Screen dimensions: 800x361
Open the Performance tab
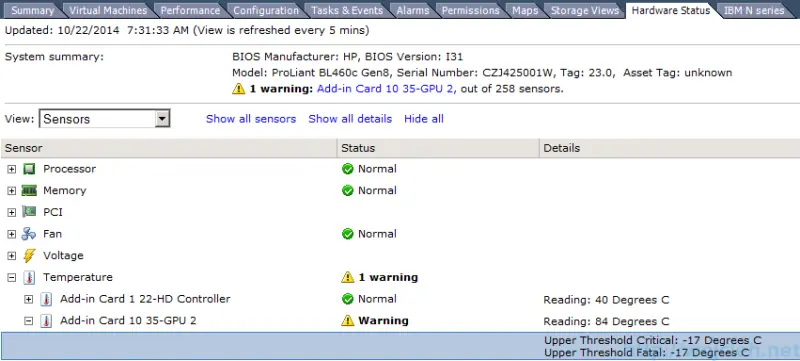[190, 10]
